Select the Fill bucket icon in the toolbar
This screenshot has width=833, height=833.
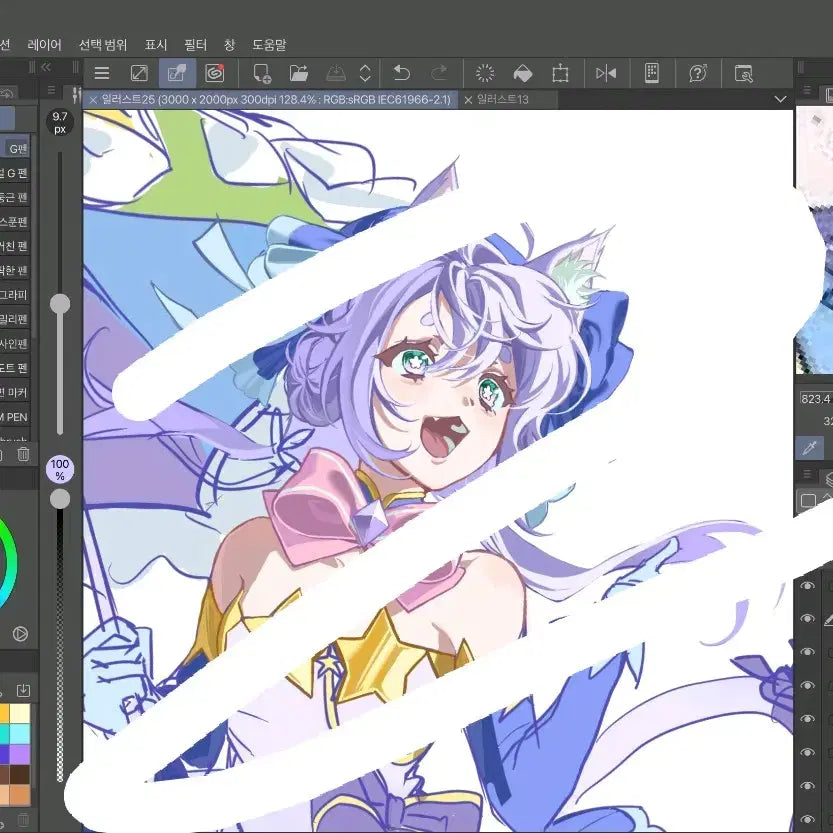(523, 73)
